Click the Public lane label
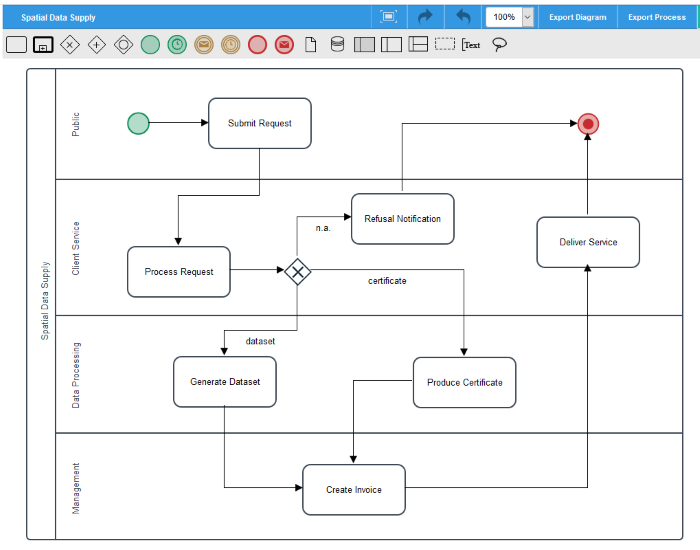This screenshot has width=700, height=550. click(x=76, y=124)
